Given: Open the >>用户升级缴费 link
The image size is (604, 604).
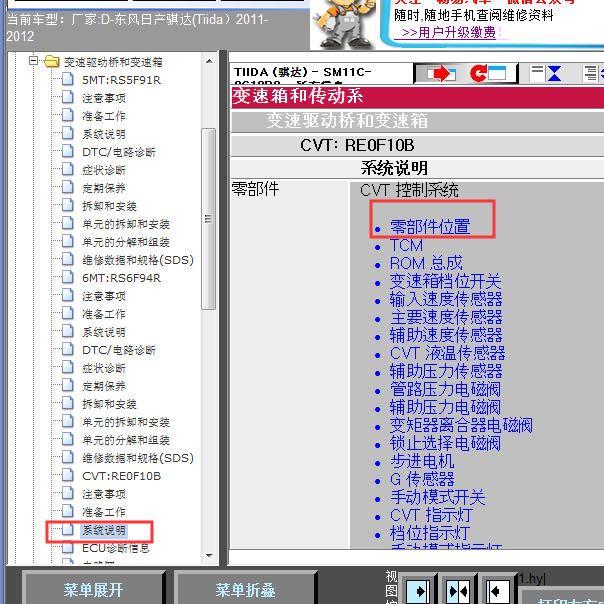Looking at the screenshot, I should click(x=448, y=32).
